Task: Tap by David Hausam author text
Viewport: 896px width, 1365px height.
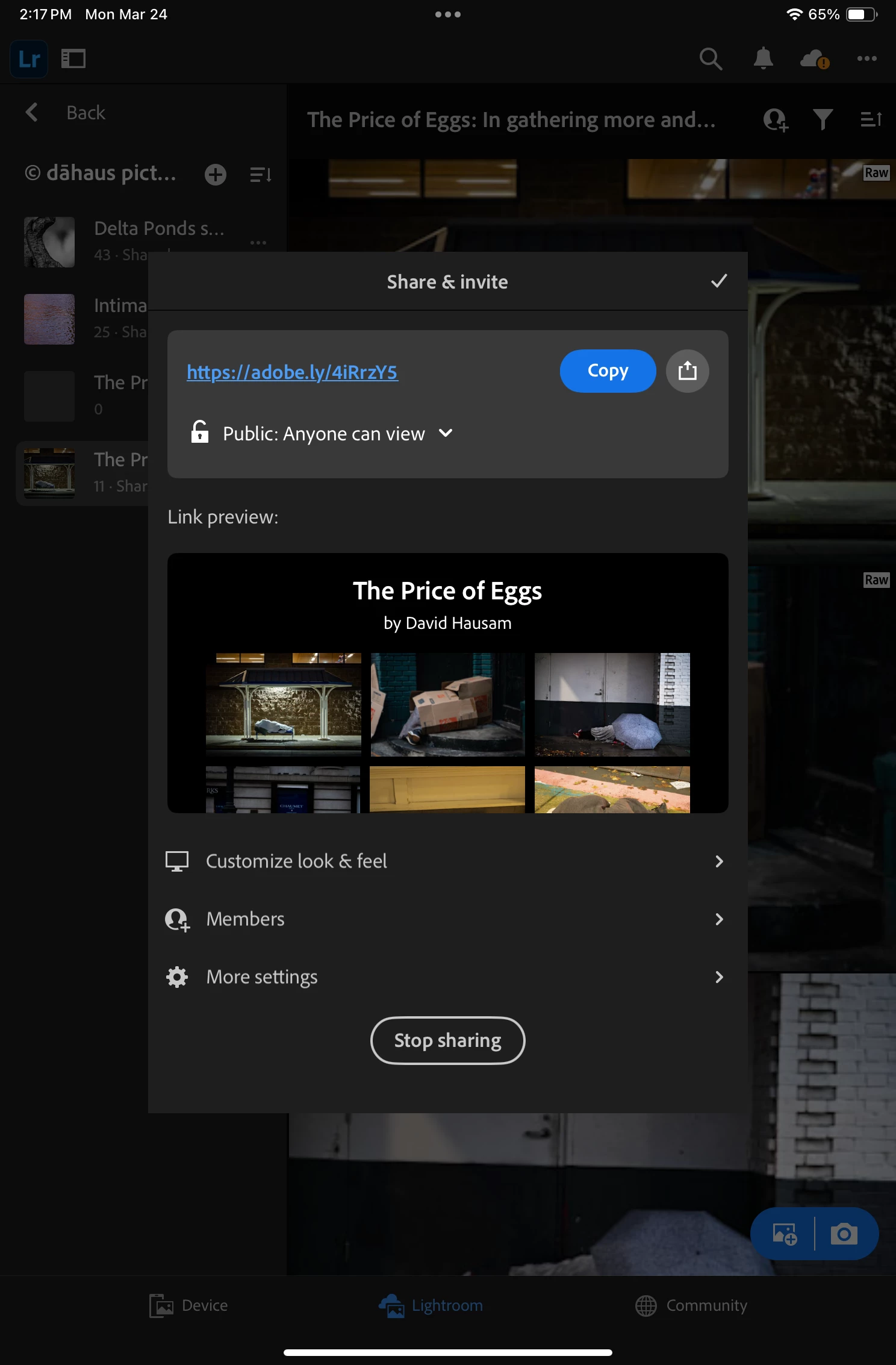Action: pos(447,623)
